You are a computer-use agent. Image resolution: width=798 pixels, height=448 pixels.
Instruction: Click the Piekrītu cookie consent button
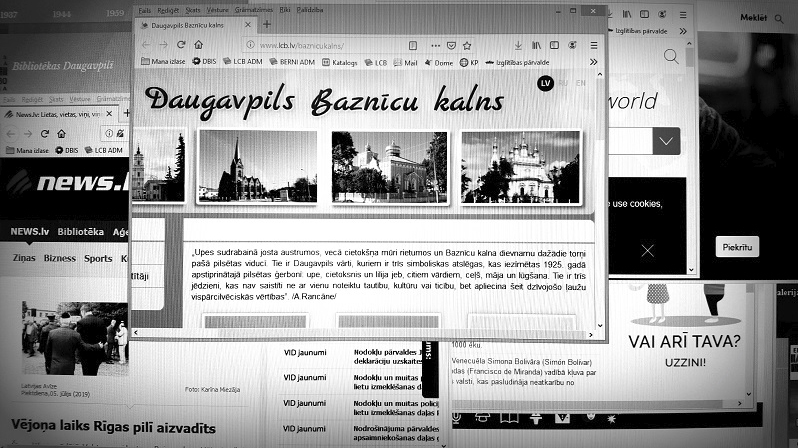click(737, 247)
